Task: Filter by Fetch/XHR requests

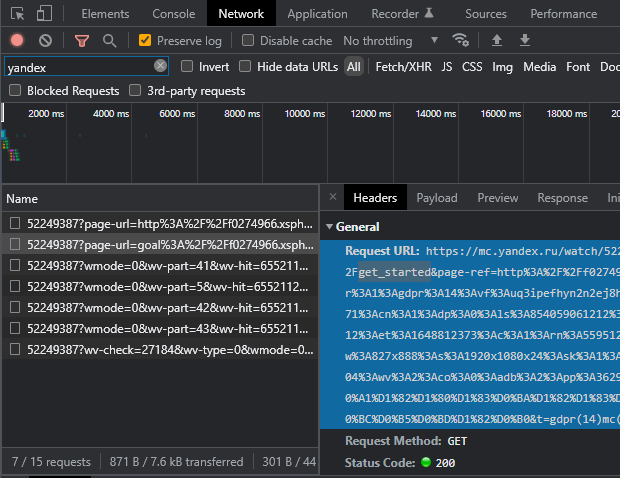Action: coord(403,66)
